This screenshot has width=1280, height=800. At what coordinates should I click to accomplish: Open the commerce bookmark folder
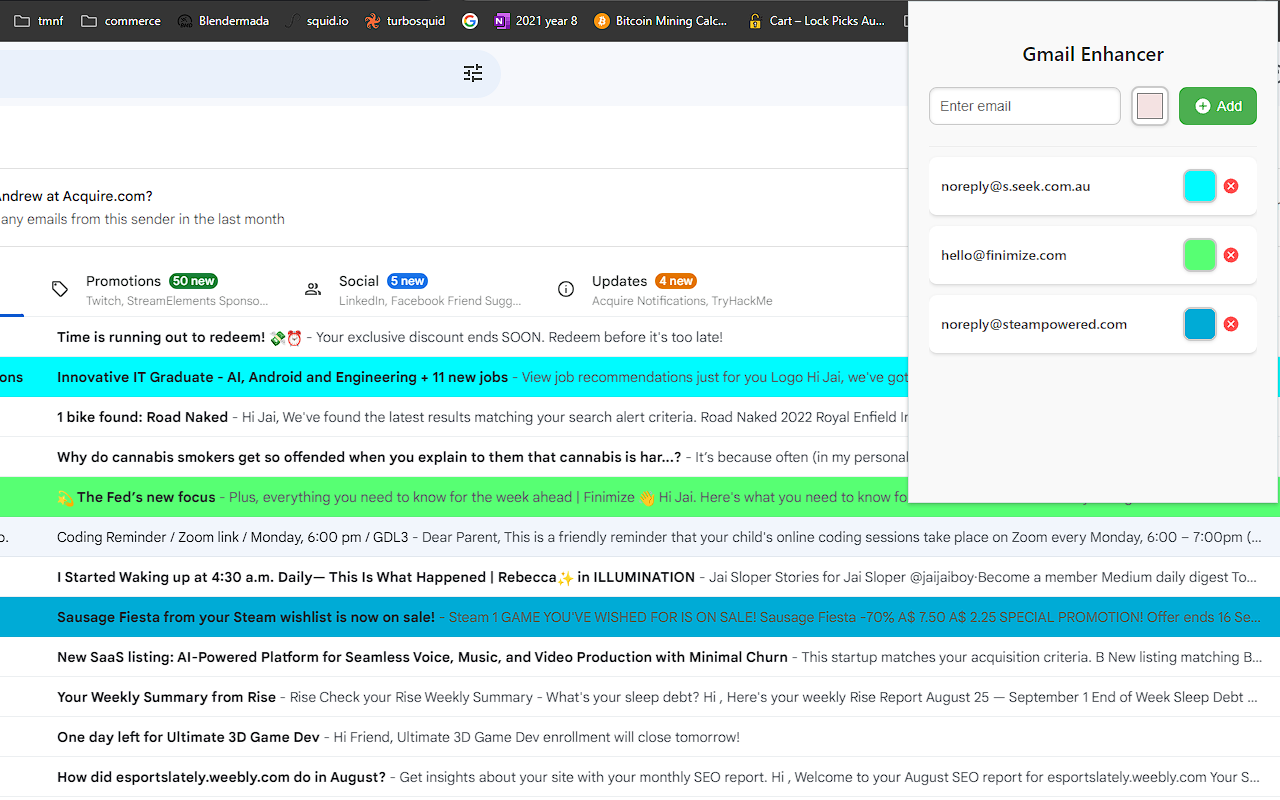(x=121, y=20)
